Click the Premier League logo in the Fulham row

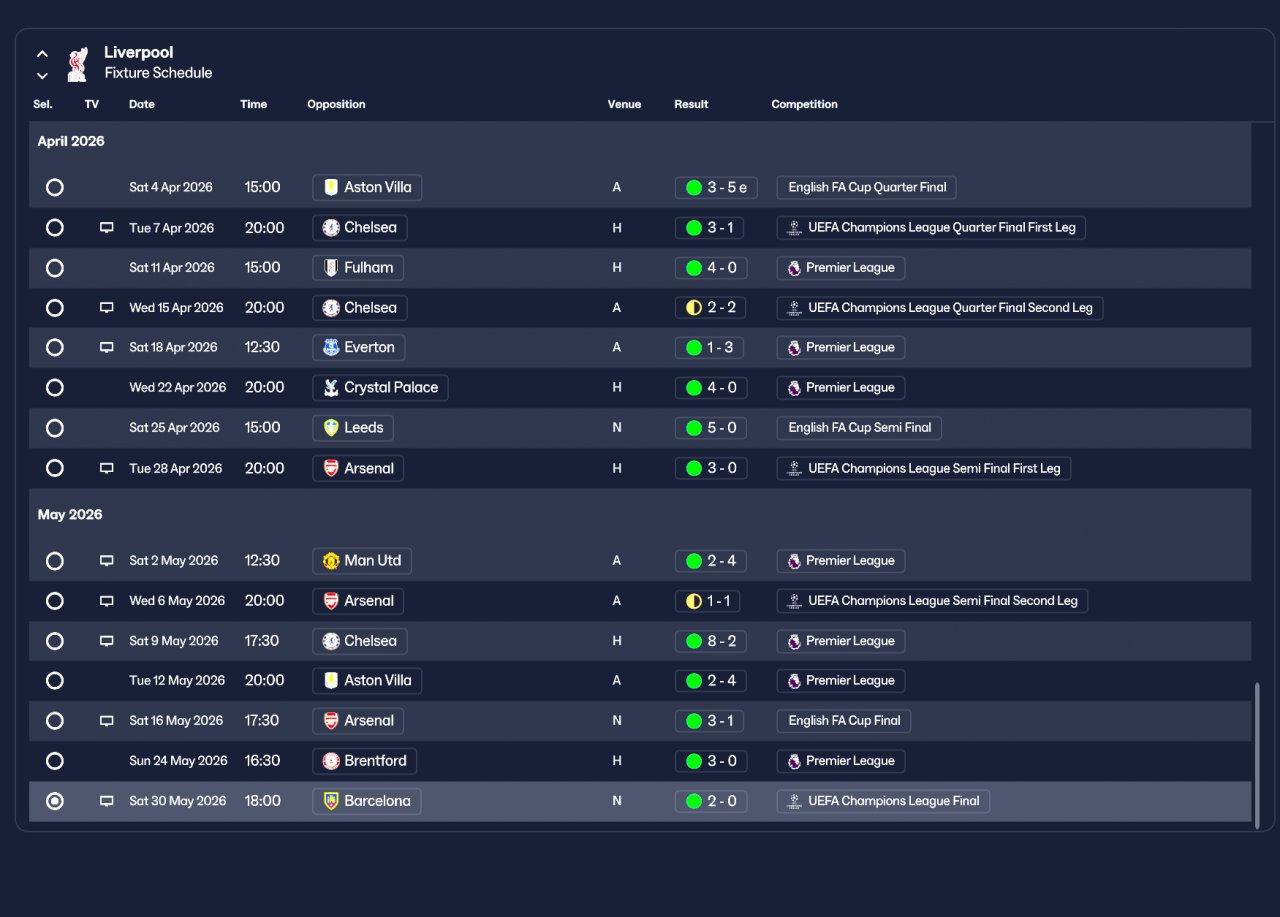(794, 268)
